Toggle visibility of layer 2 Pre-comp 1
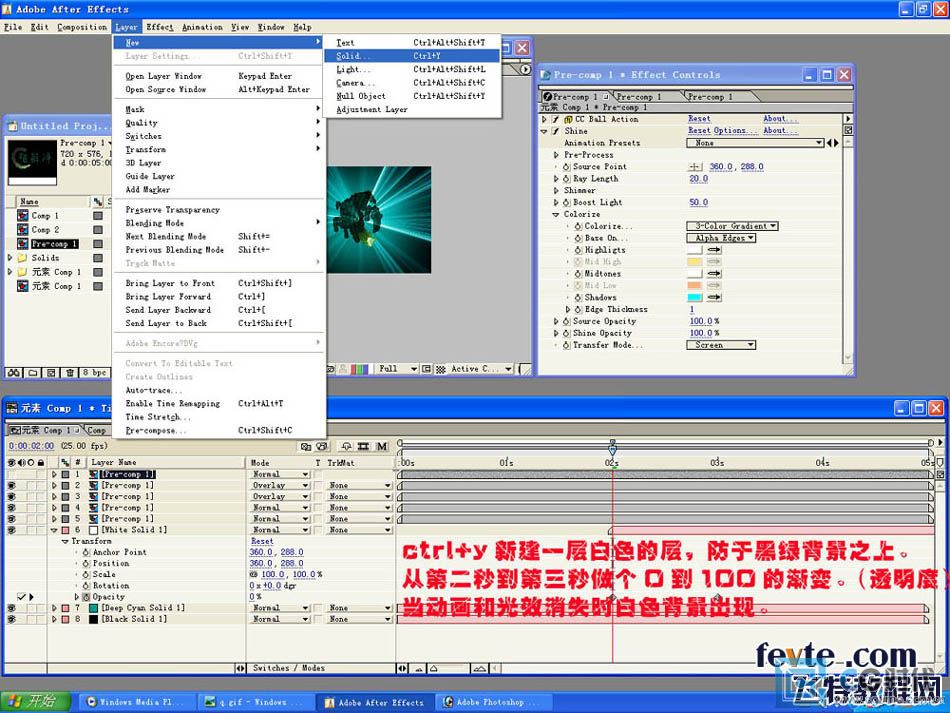The image size is (950, 713). coord(12,485)
